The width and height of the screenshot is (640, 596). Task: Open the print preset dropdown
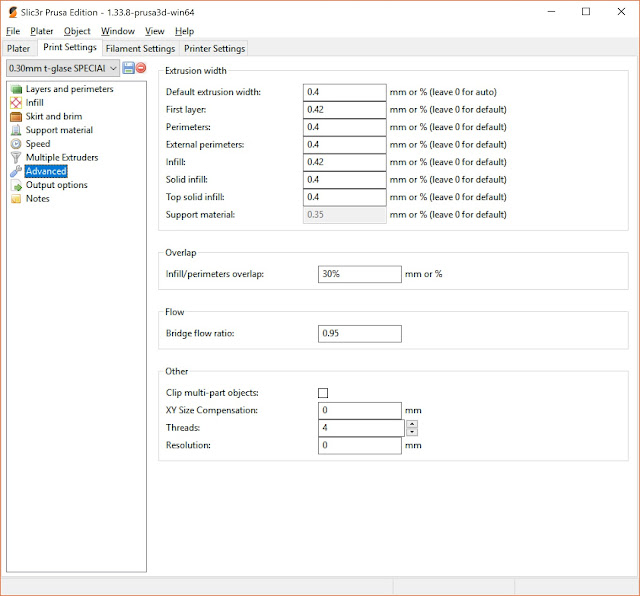pos(63,68)
